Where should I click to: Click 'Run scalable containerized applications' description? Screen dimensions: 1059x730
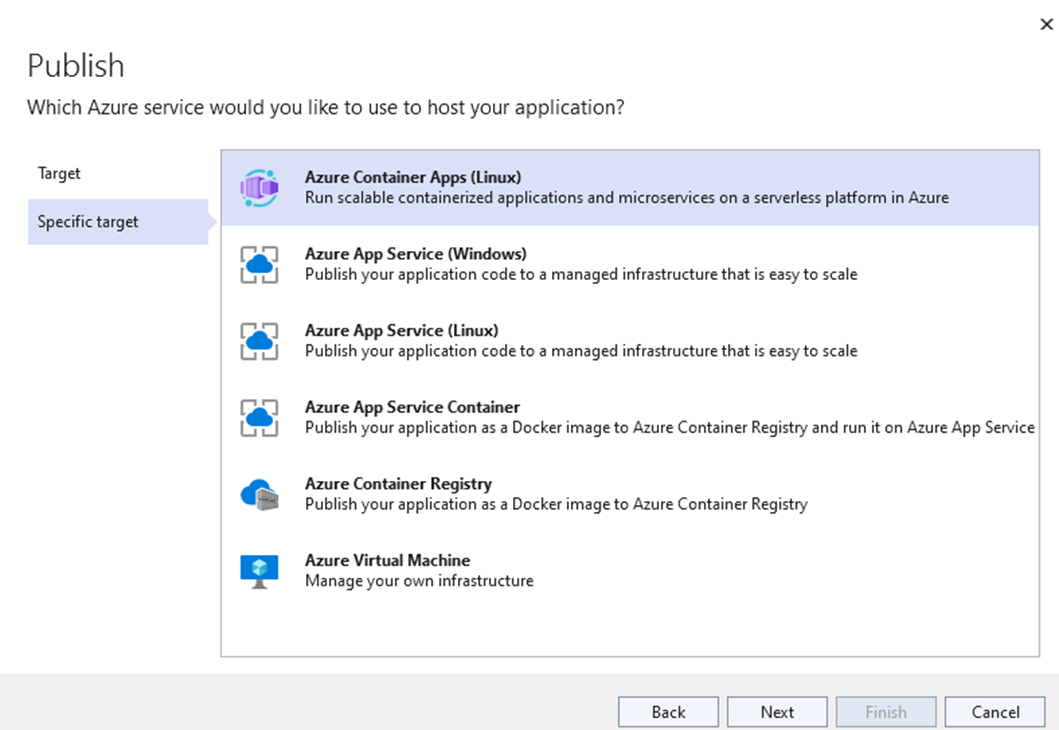coord(627,198)
